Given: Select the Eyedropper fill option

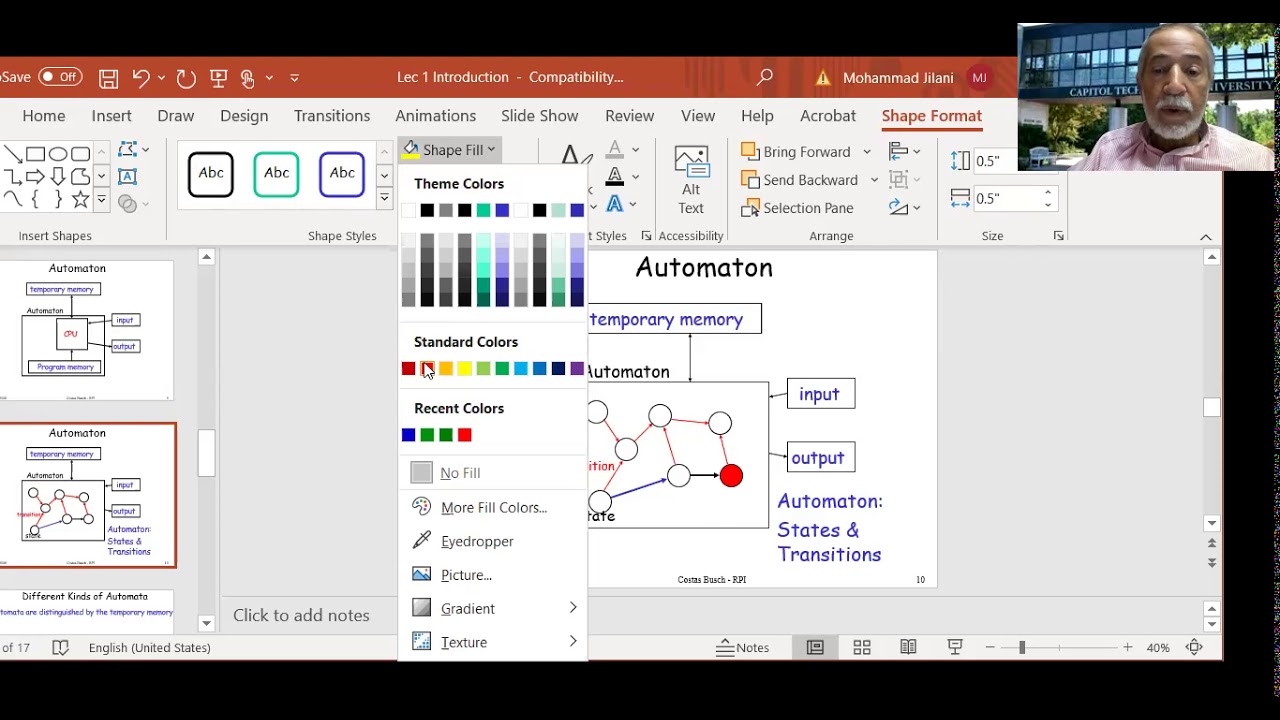Looking at the screenshot, I should 477,541.
